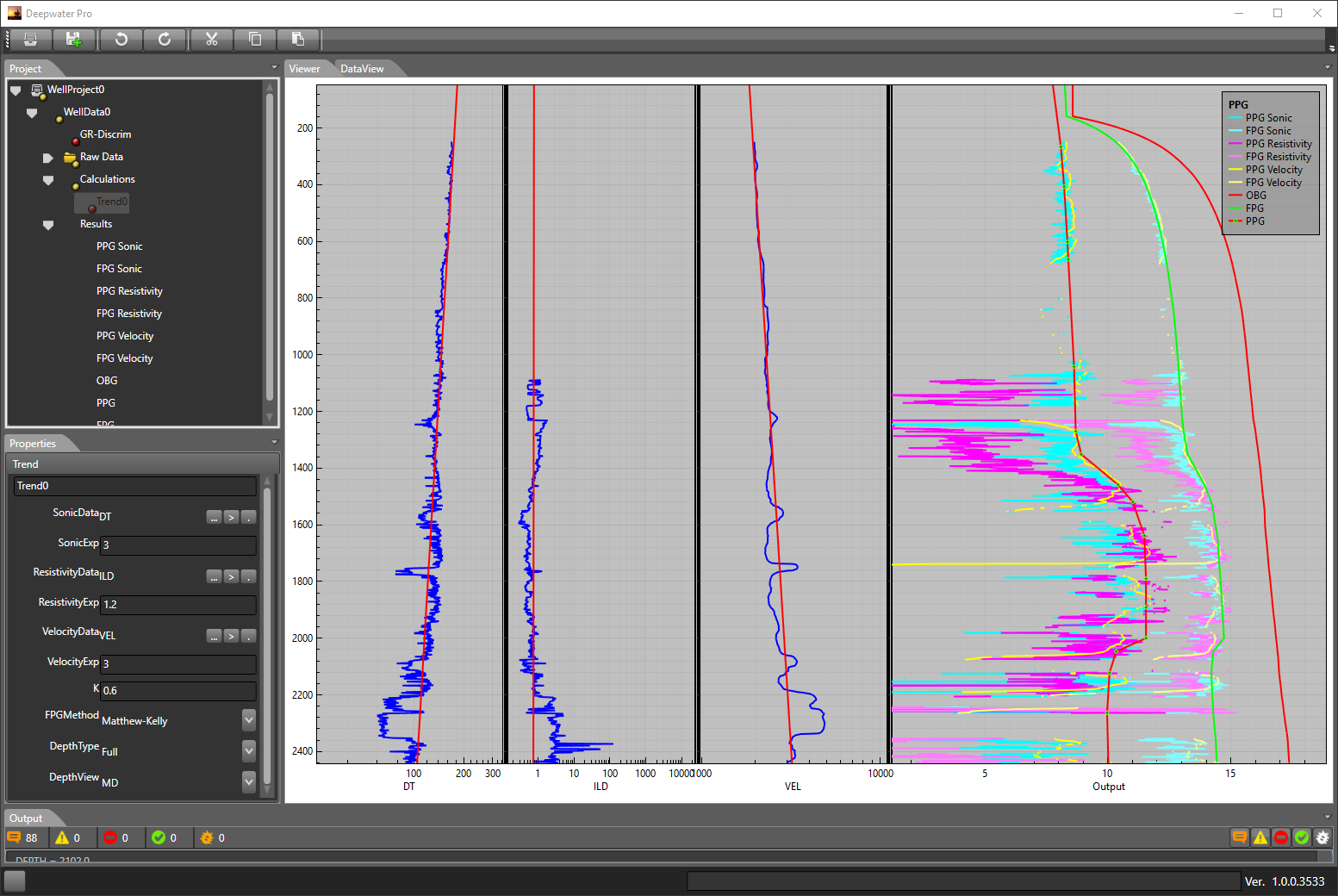Click the ResistivityData '>' button
The height and width of the screenshot is (896, 1338).
tap(231, 576)
